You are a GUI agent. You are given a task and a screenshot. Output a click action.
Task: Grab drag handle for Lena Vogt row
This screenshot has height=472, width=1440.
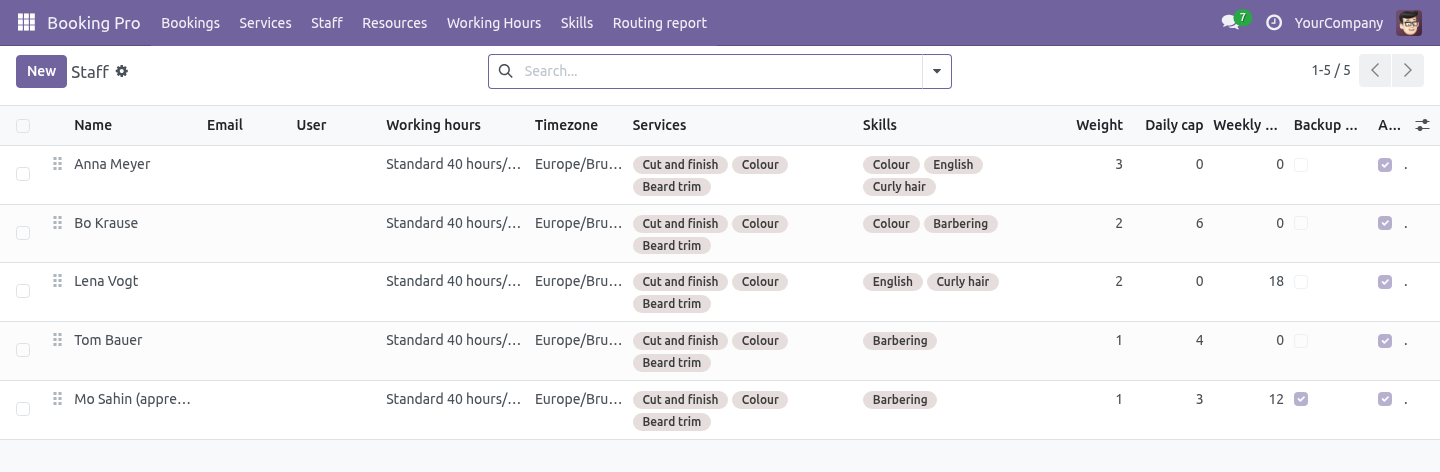pos(57,281)
